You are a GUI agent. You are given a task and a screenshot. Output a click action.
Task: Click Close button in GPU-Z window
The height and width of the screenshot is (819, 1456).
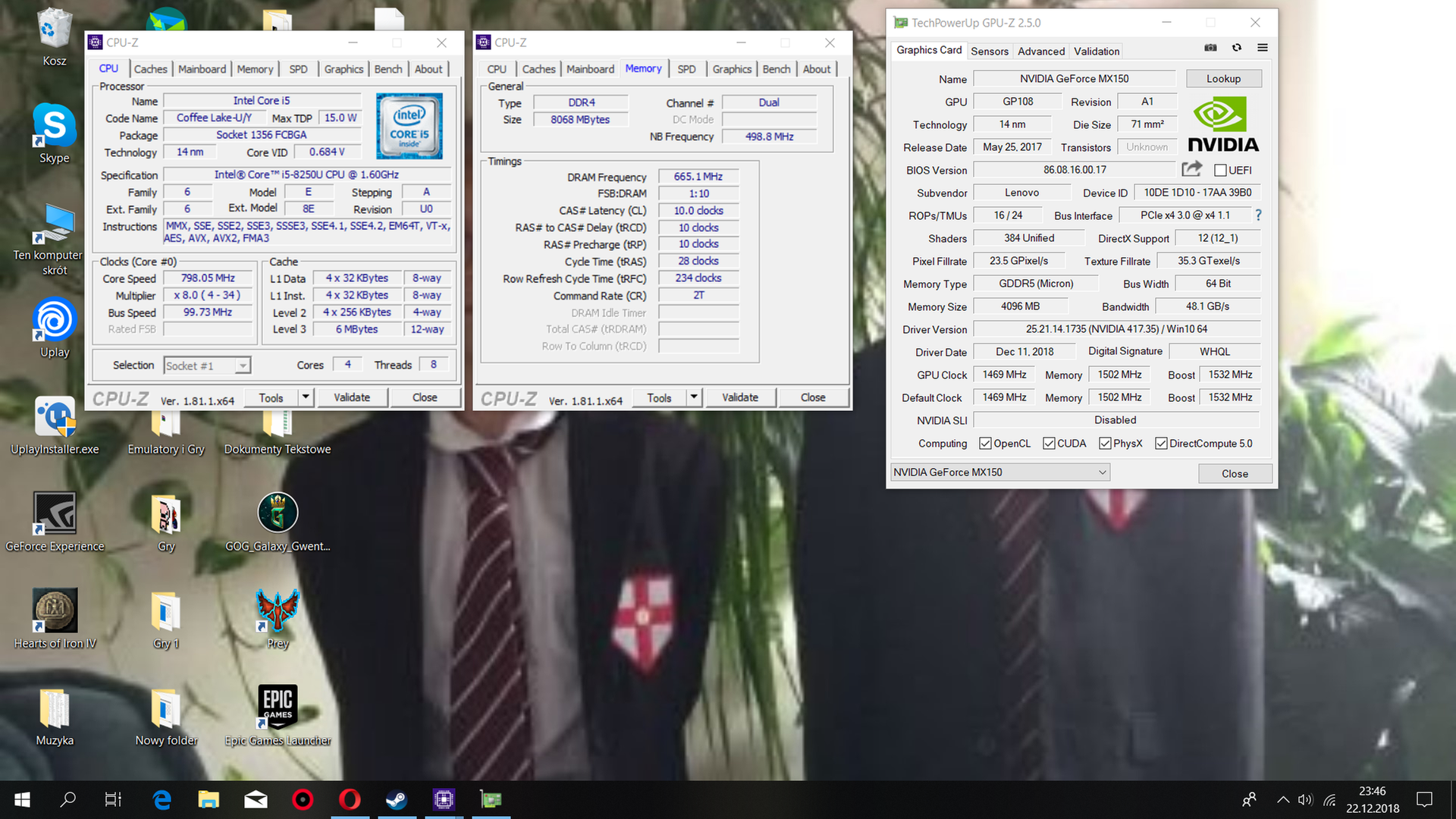pos(1235,473)
